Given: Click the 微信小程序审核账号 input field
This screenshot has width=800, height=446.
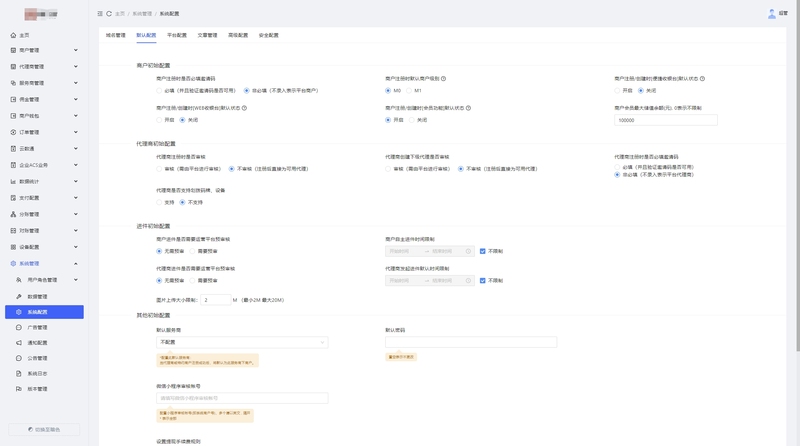Looking at the screenshot, I should pyautogui.click(x=242, y=398).
